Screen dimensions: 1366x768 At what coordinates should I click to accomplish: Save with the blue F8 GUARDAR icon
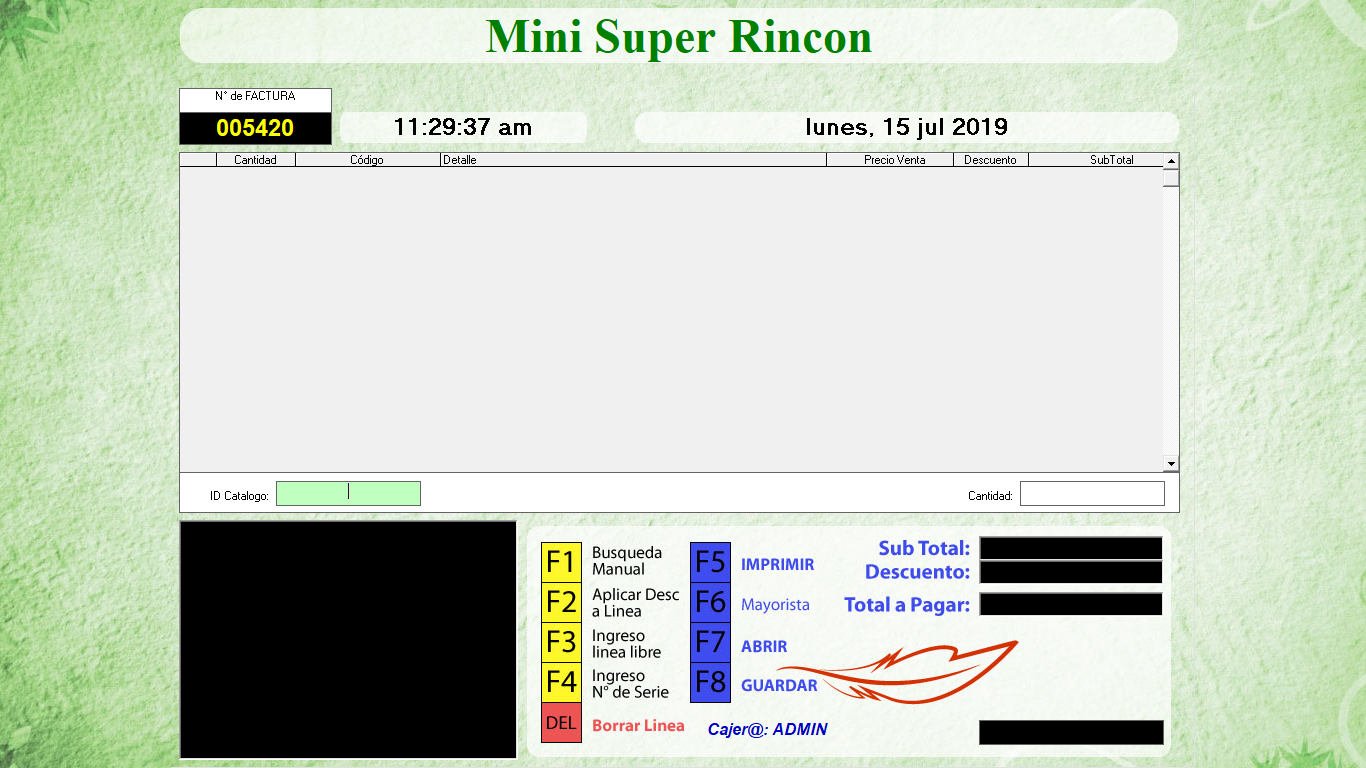(710, 683)
